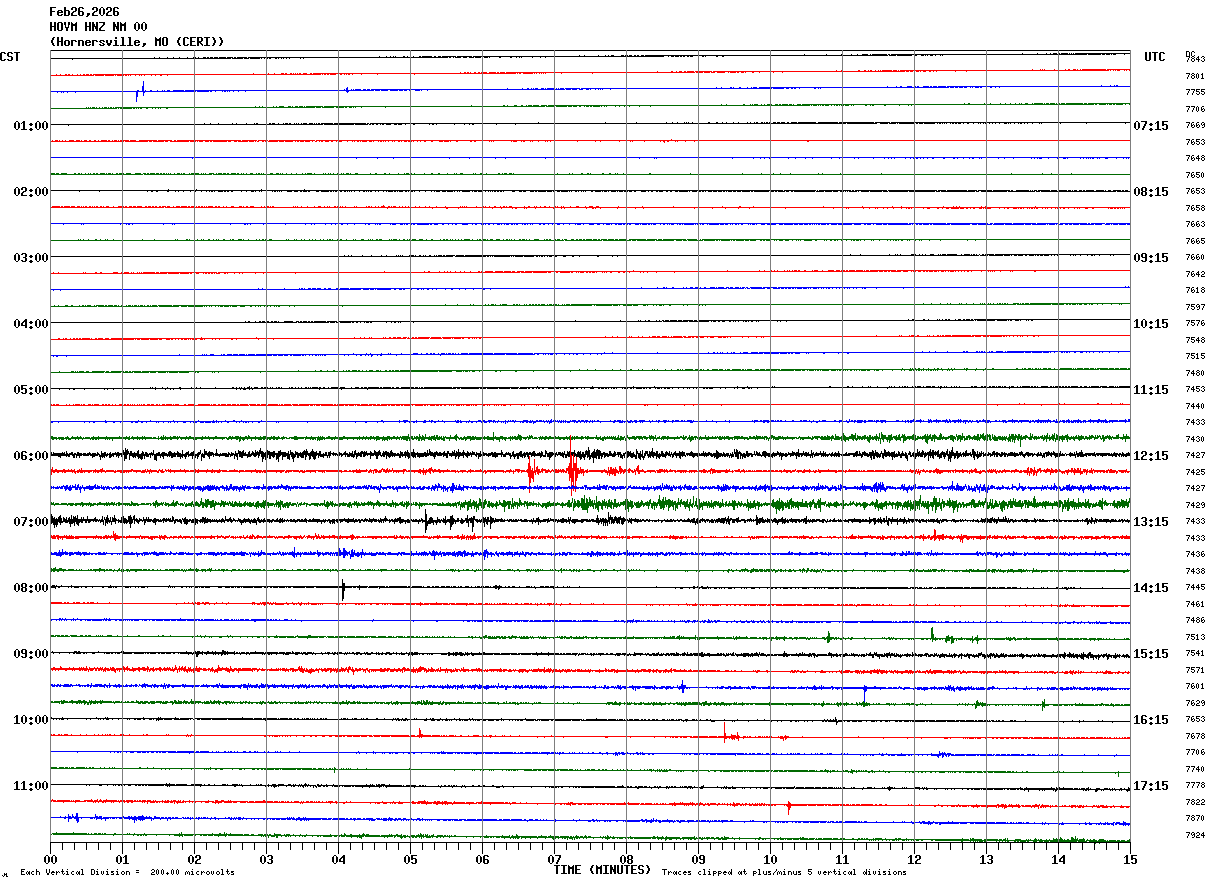Viewport: 1210px width, 886px height.
Task: Select the 11:00 CST time label
Action: point(30,786)
